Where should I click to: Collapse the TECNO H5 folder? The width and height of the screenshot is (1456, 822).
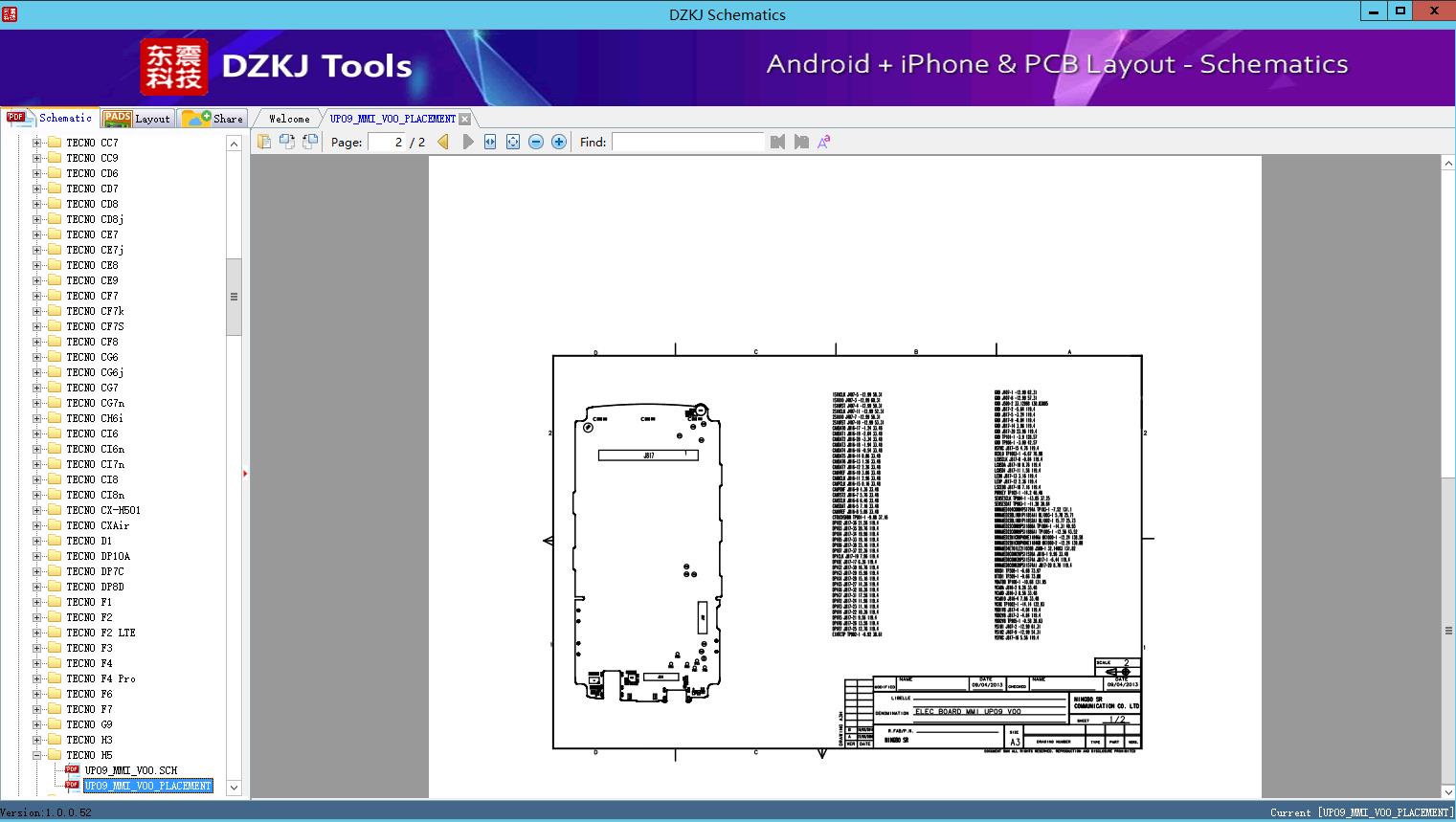[x=36, y=755]
